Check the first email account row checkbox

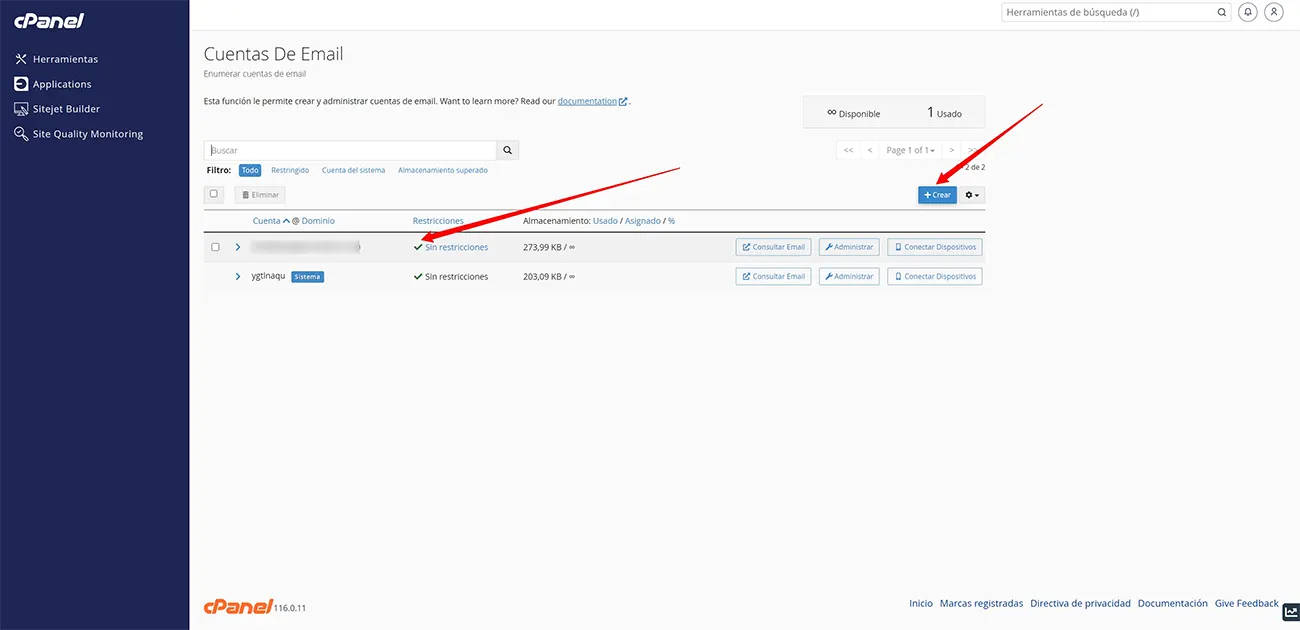pos(215,247)
